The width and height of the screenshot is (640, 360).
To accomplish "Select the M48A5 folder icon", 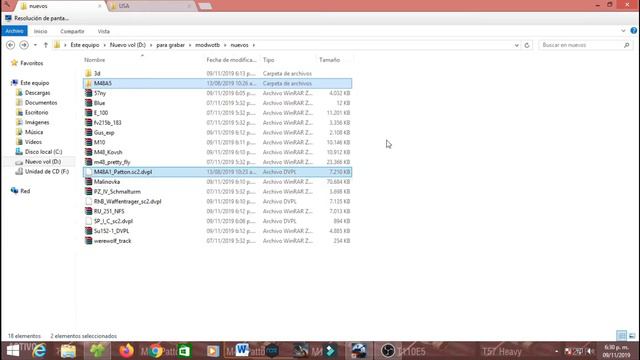I will [89, 83].
